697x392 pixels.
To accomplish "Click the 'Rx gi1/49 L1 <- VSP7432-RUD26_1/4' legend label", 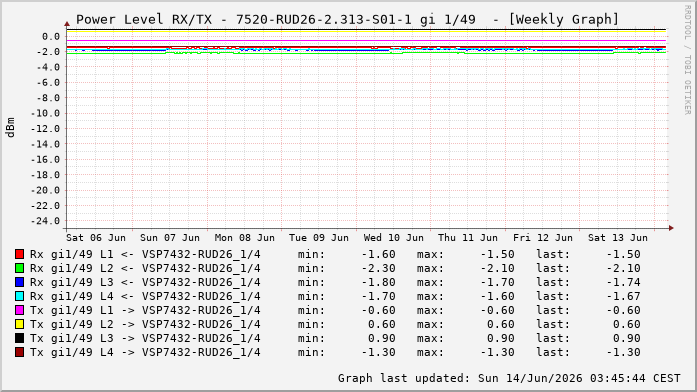I will 145,254.
